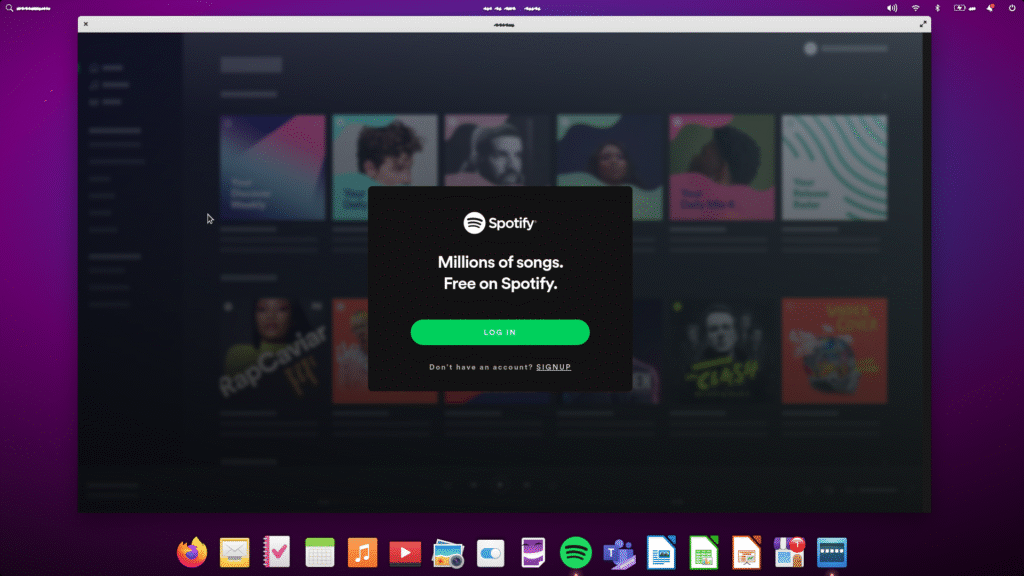Open System Settings toggle icon in the dock
This screenshot has height=576, width=1024.
click(490, 552)
